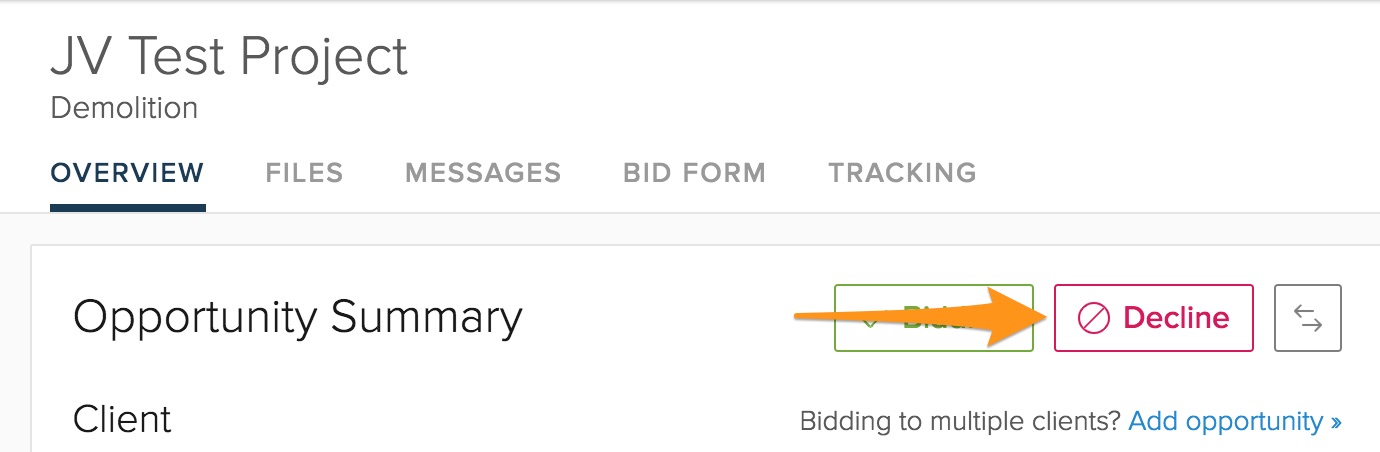Select the Tracking tab
Screen dimensions: 1380x452
(x=902, y=173)
